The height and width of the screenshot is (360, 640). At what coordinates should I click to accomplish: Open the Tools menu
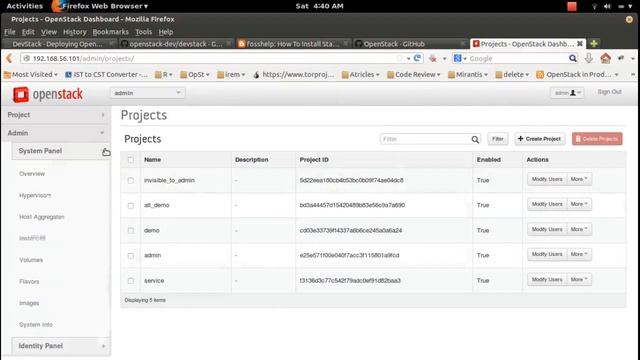(x=144, y=32)
